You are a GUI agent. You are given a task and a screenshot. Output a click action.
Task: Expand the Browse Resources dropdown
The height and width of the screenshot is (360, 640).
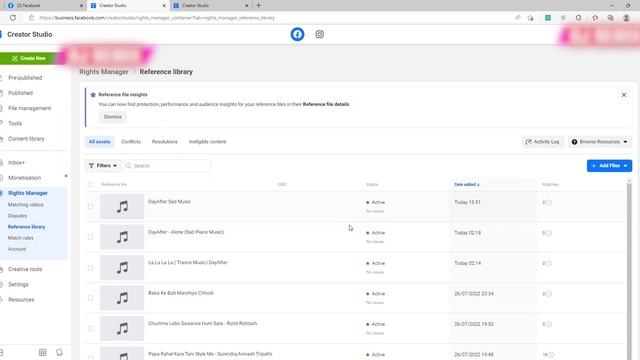click(x=600, y=142)
